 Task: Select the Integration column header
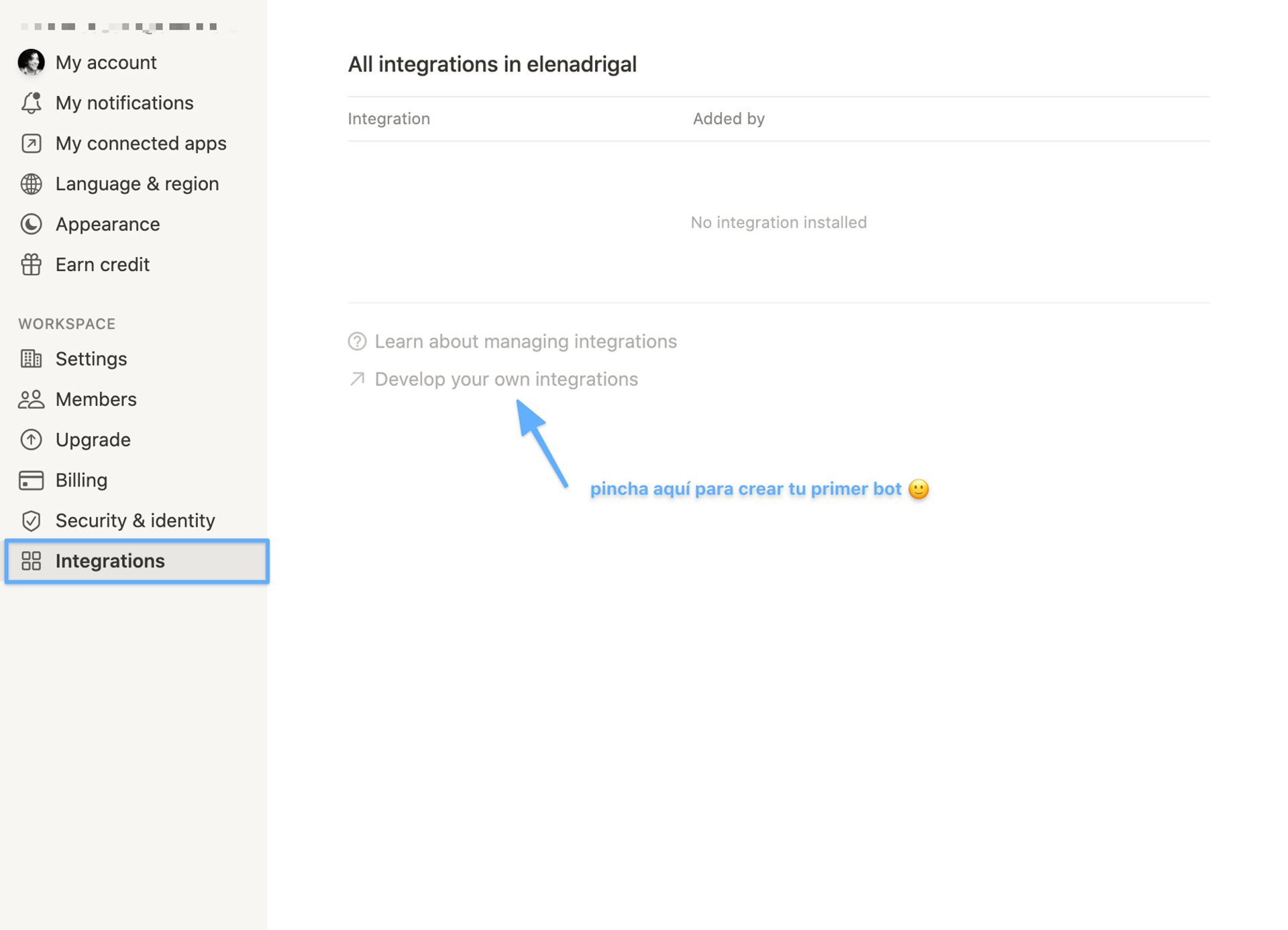388,118
